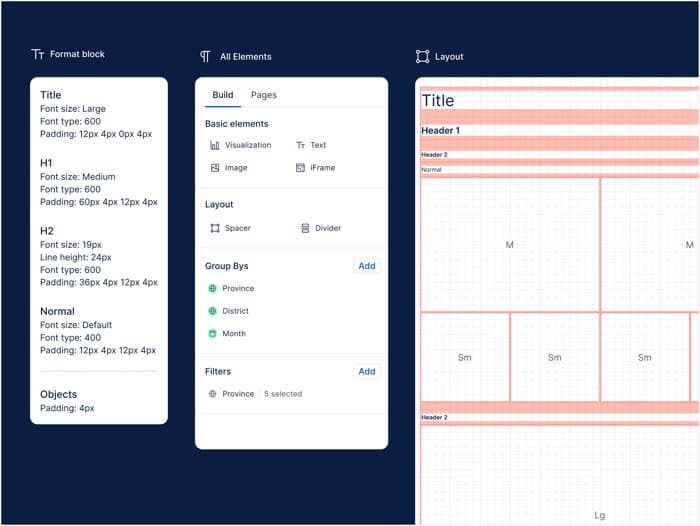The height and width of the screenshot is (526, 700).
Task: Add a new Group By
Action: pyautogui.click(x=367, y=266)
